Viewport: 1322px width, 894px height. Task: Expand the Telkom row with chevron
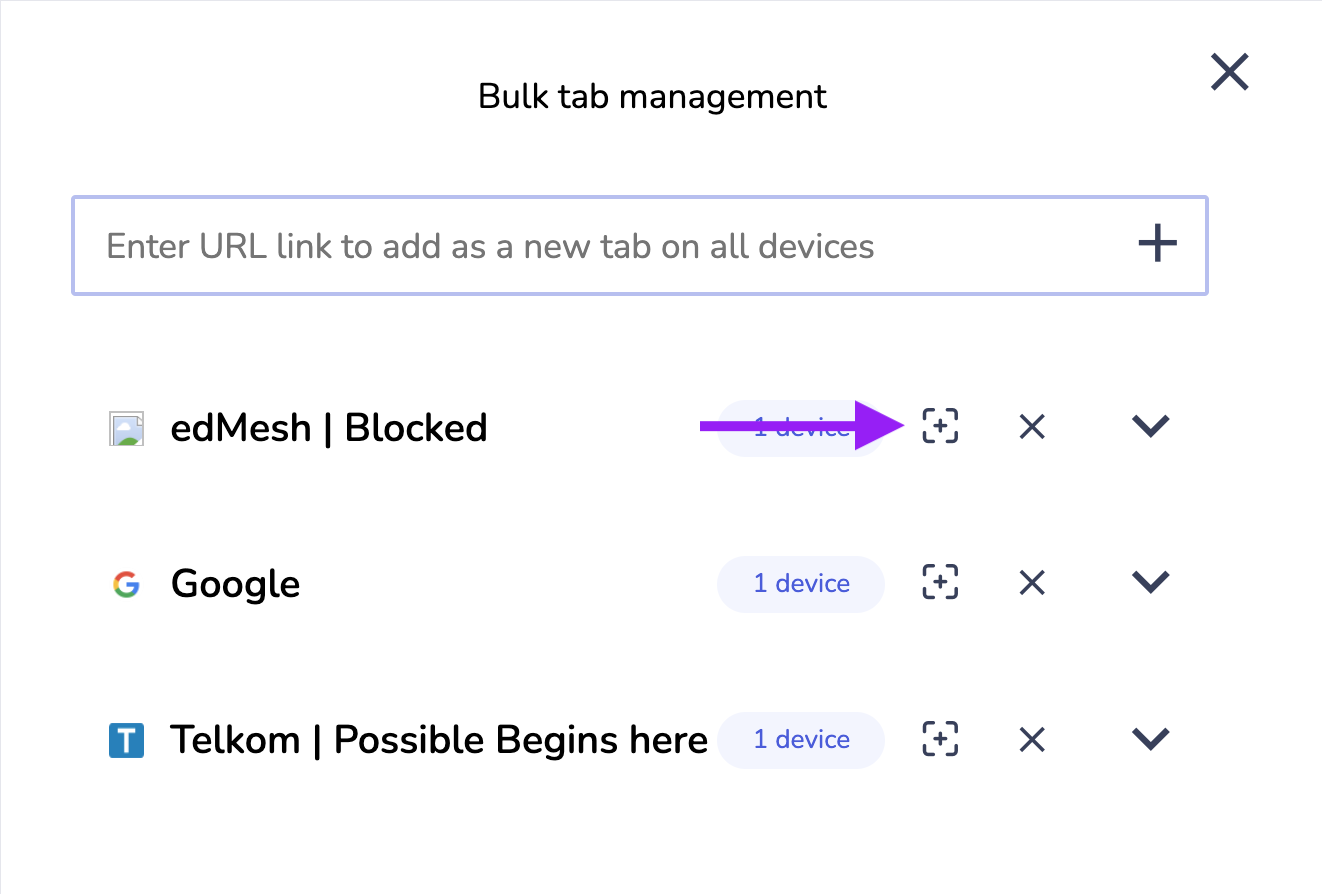coord(1151,739)
